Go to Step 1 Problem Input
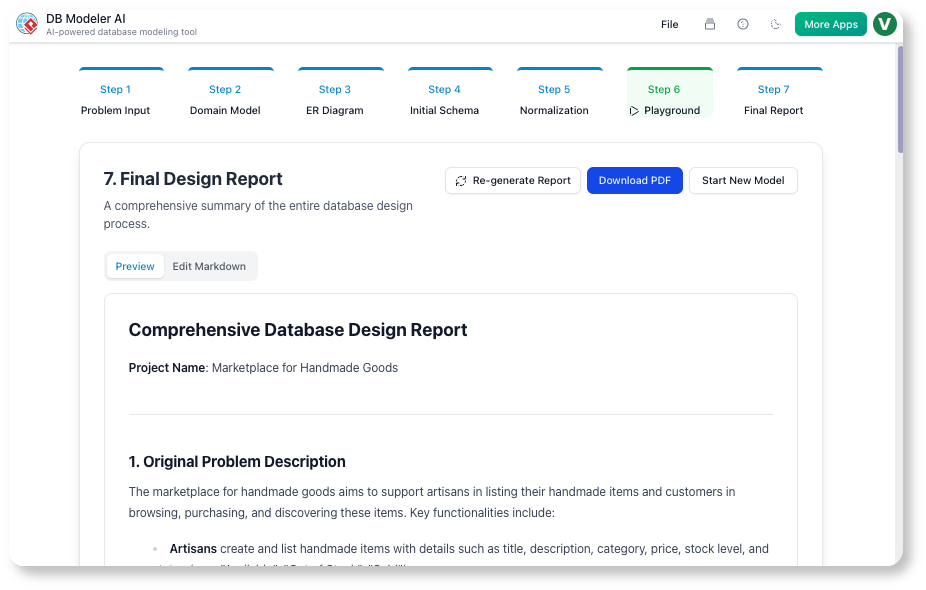The width and height of the screenshot is (926, 590). pyautogui.click(x=115, y=99)
